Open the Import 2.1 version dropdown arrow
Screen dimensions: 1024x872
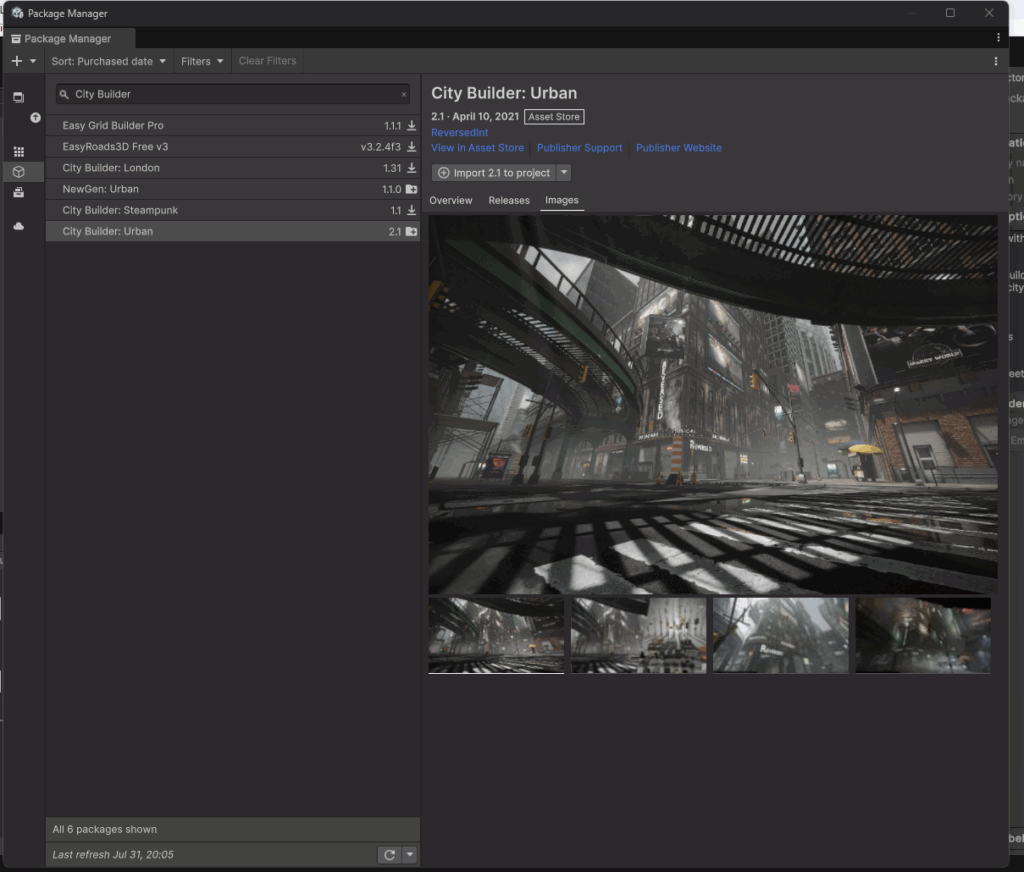(563, 173)
